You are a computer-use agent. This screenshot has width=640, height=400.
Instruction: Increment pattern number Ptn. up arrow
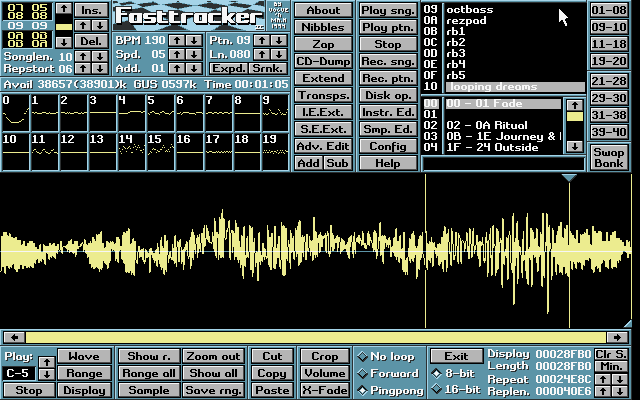click(x=262, y=40)
